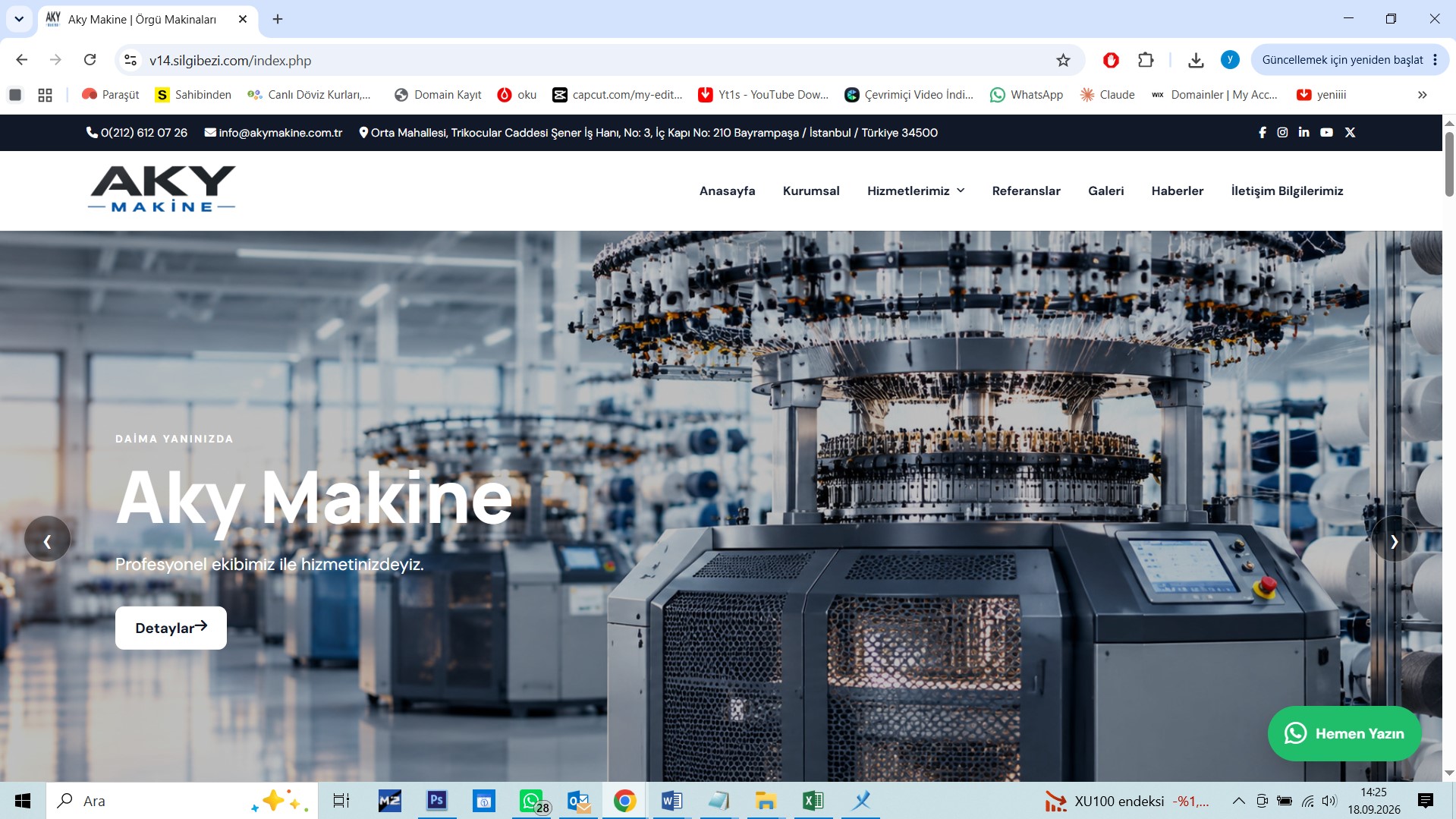This screenshot has height=819, width=1456.
Task: Open the Kurumsal menu item
Action: tap(811, 191)
